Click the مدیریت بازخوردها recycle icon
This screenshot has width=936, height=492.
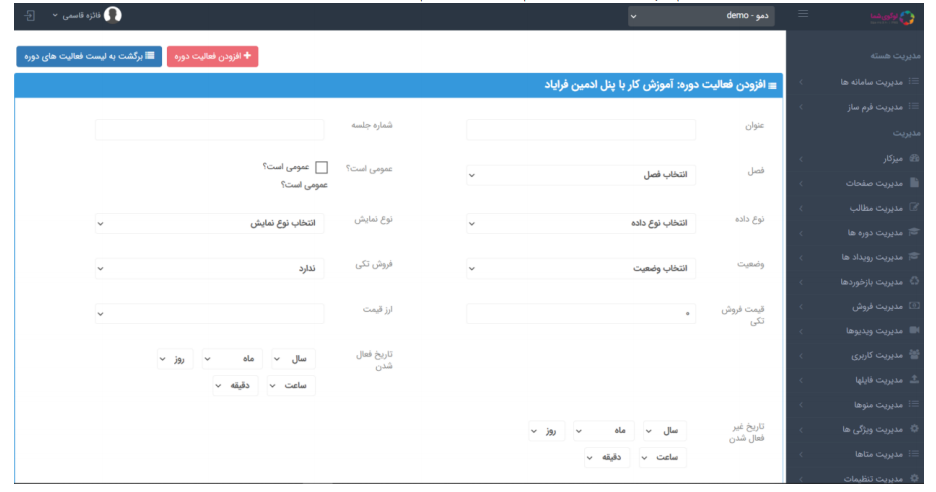click(x=914, y=281)
